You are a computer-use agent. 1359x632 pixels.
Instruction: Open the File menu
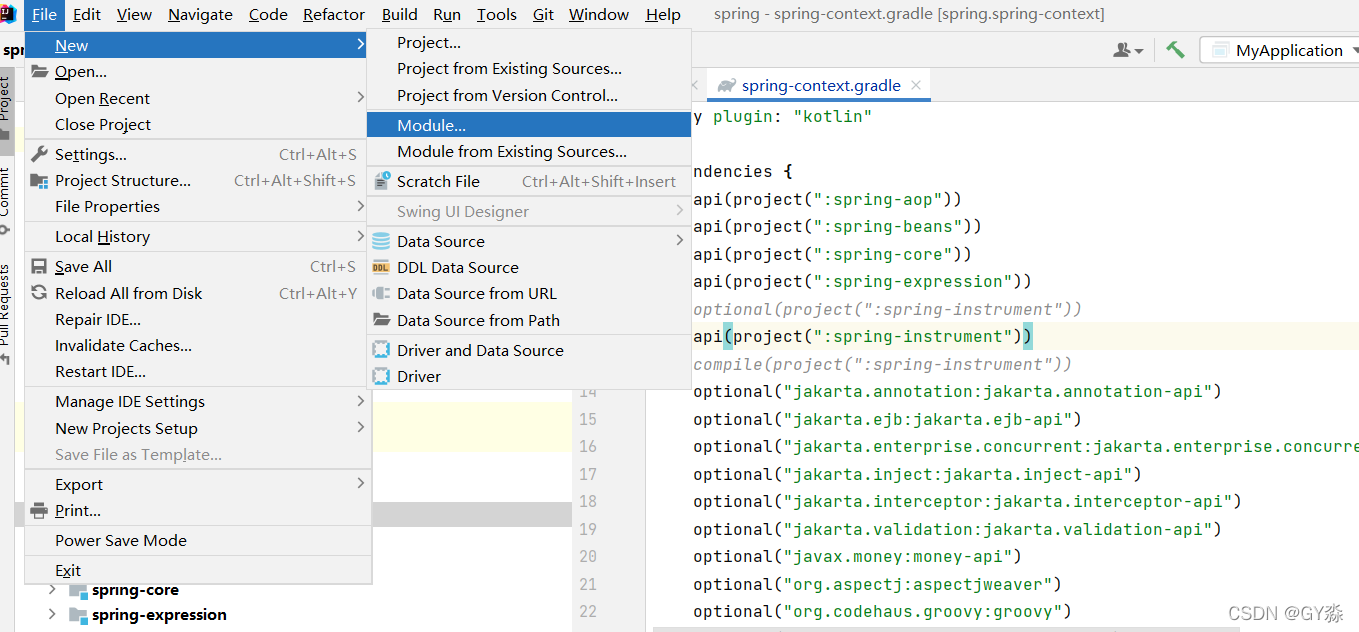[44, 14]
